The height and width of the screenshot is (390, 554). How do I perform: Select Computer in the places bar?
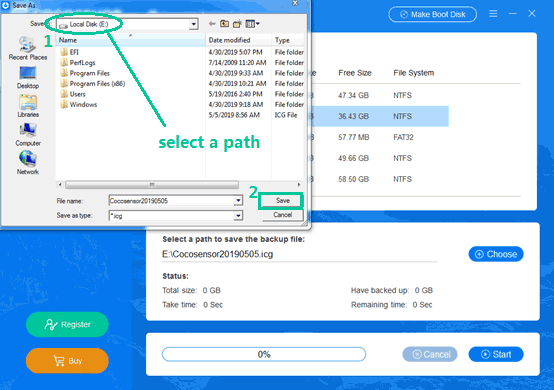click(28, 135)
